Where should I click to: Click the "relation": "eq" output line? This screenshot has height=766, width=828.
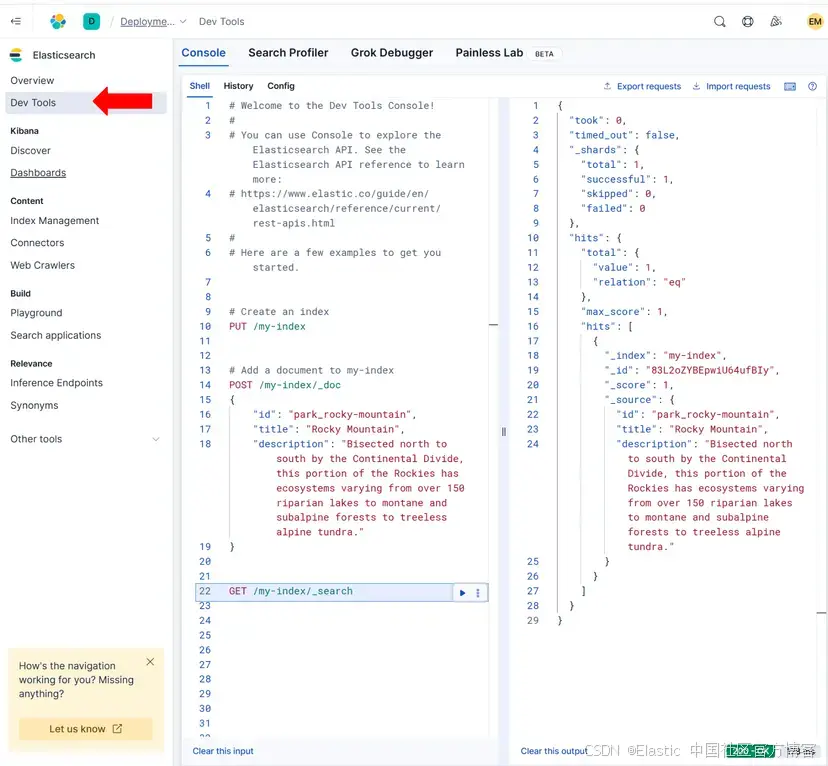pos(639,282)
